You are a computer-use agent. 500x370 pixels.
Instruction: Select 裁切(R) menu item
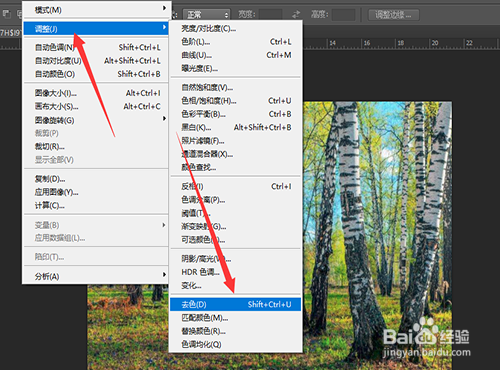pos(96,147)
